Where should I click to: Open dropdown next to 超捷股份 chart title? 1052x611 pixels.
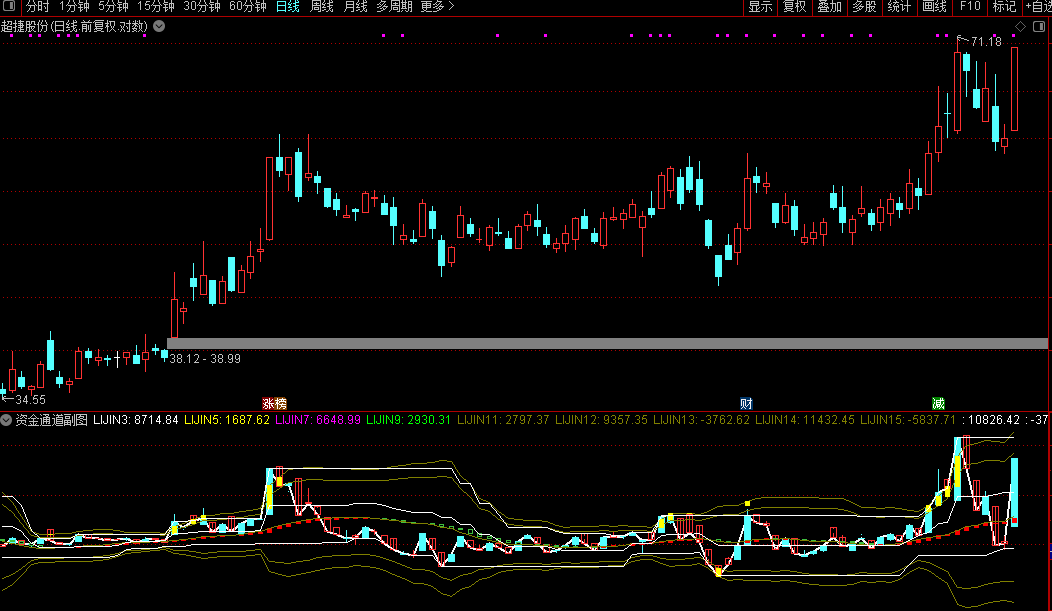click(159, 27)
